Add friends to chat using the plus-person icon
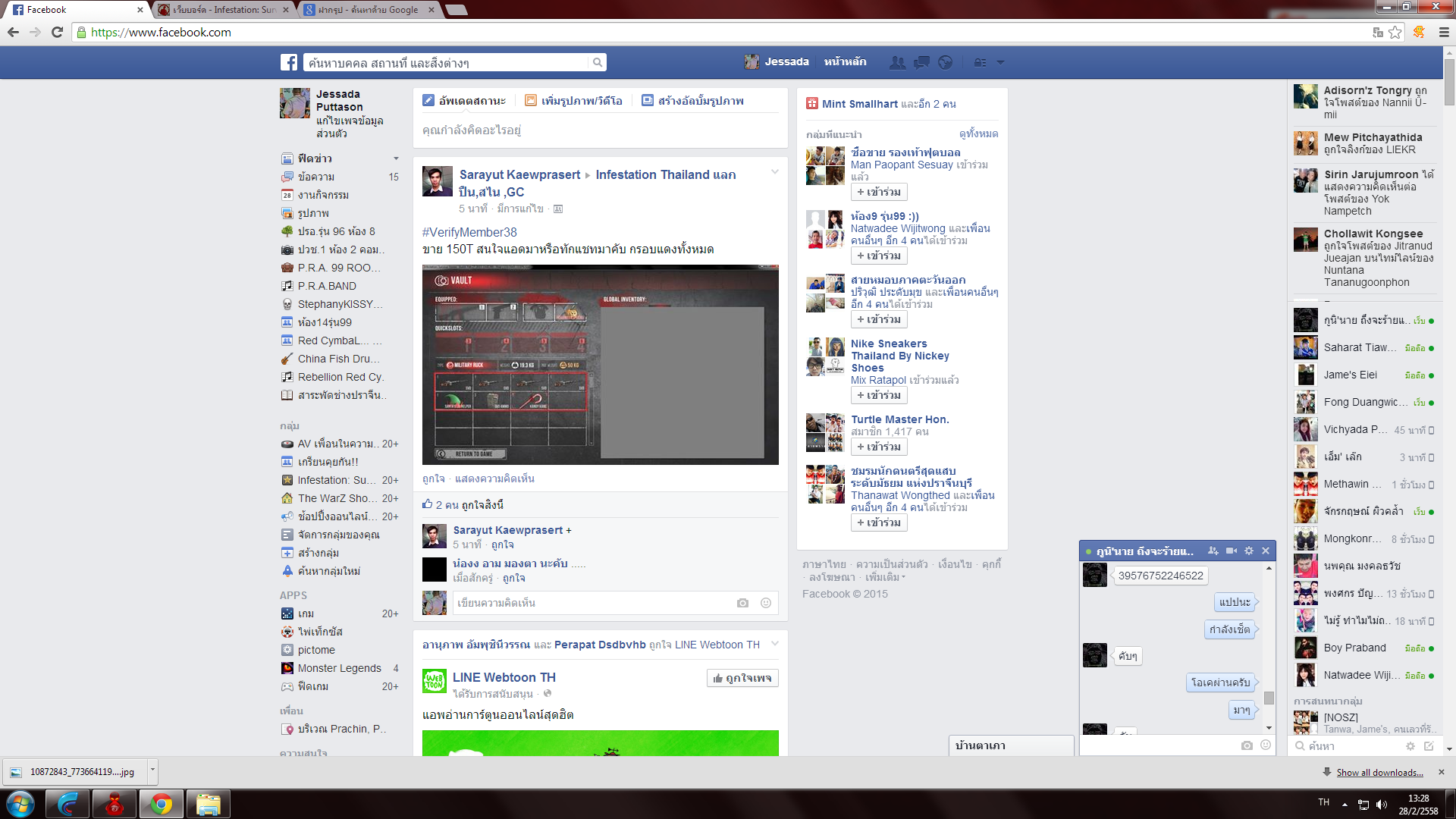The height and width of the screenshot is (819, 1456). 1213,551
